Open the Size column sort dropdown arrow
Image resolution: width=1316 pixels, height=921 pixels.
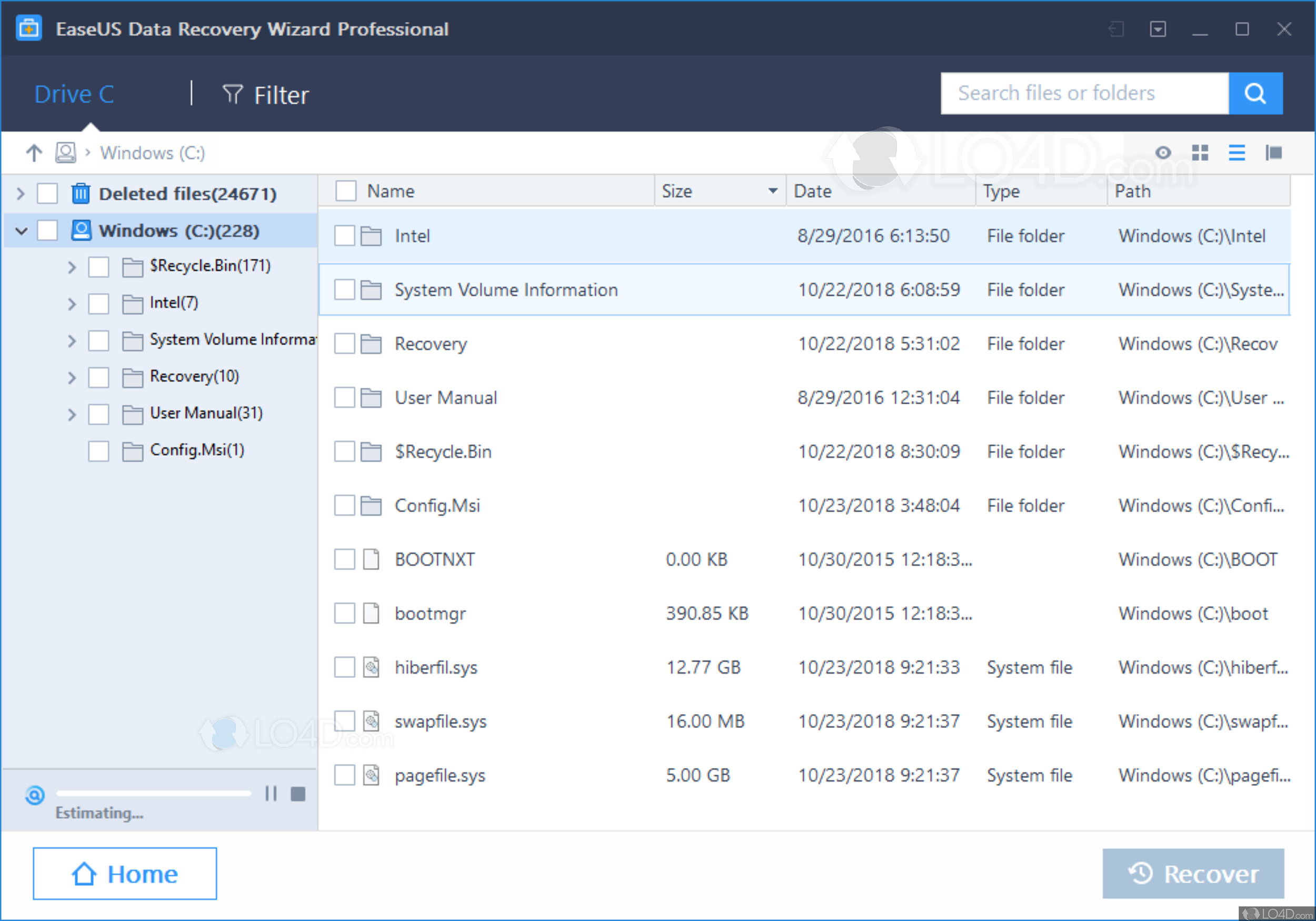pyautogui.click(x=772, y=191)
